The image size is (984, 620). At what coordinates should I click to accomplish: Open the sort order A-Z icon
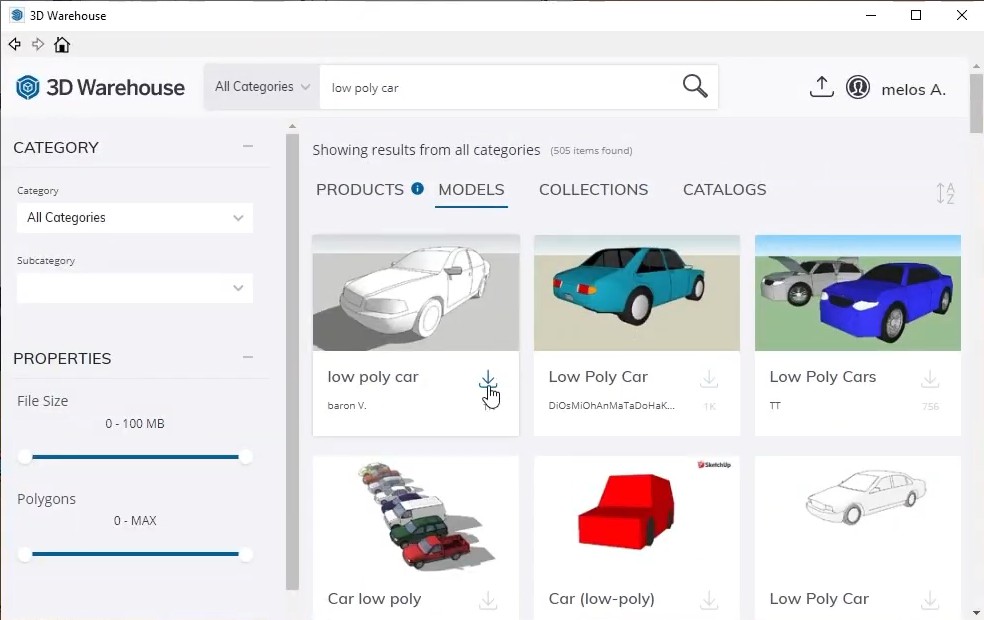945,193
